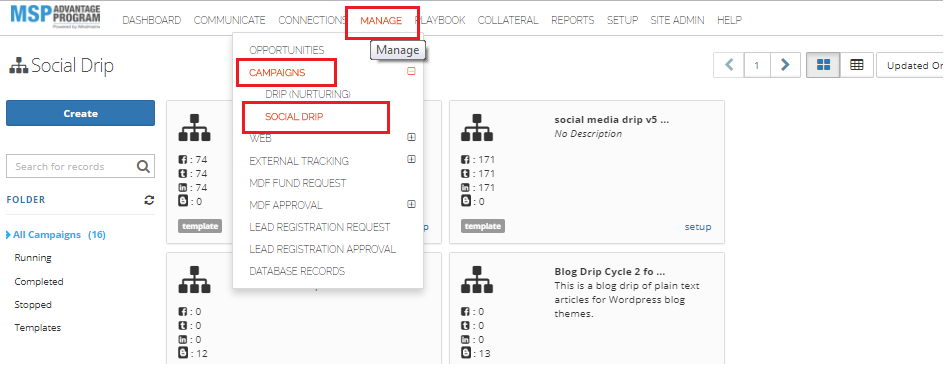Open Blog Drip Cycle 2 campaign title
The height and width of the screenshot is (368, 944).
pyautogui.click(x=610, y=272)
